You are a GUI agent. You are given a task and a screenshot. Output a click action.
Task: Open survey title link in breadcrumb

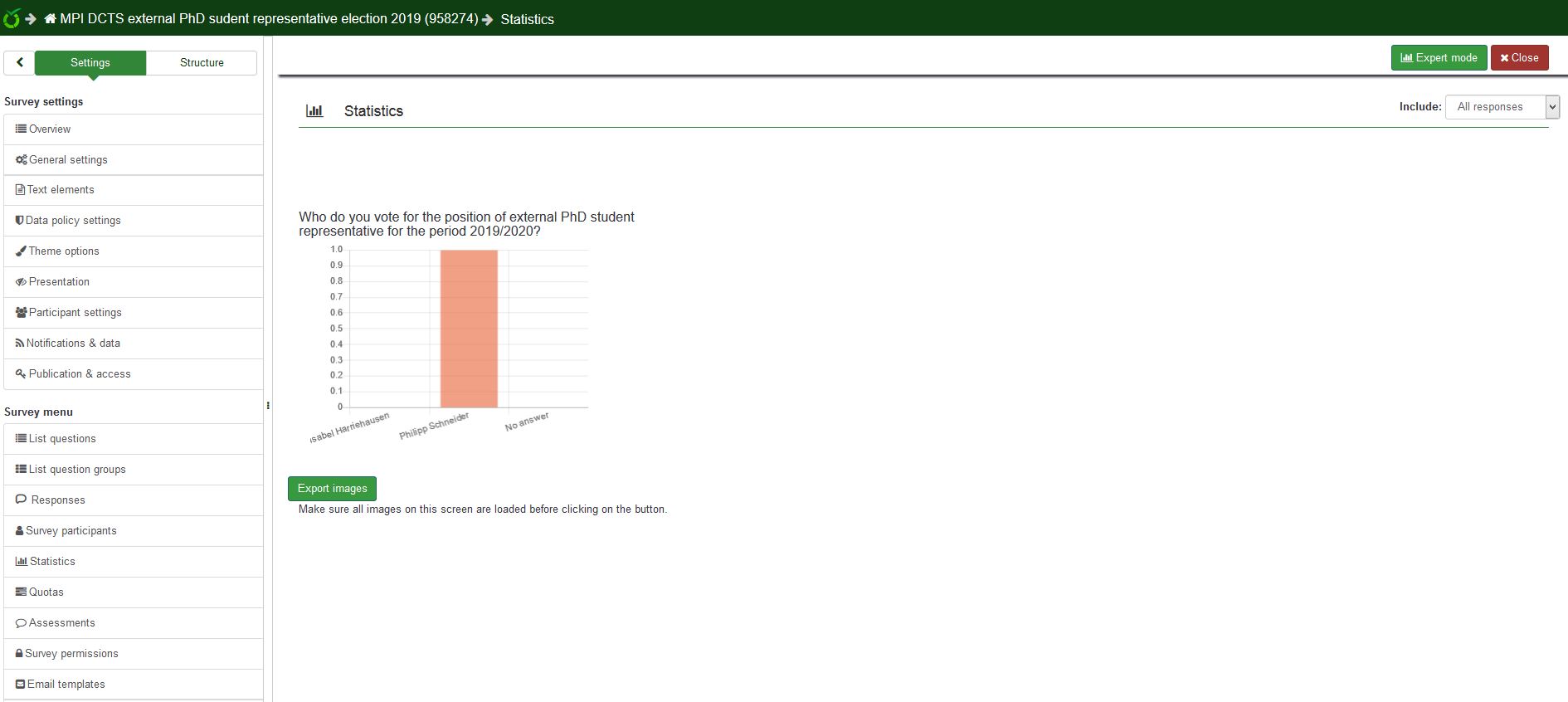269,18
